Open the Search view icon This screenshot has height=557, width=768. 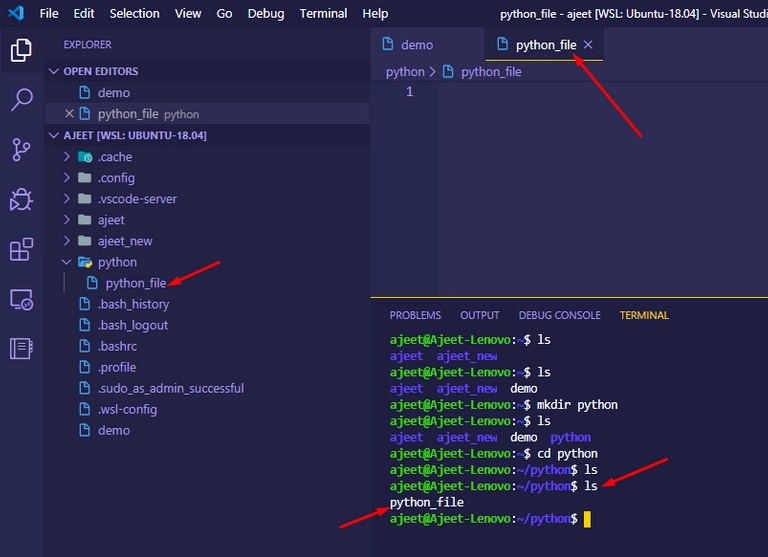click(x=21, y=99)
